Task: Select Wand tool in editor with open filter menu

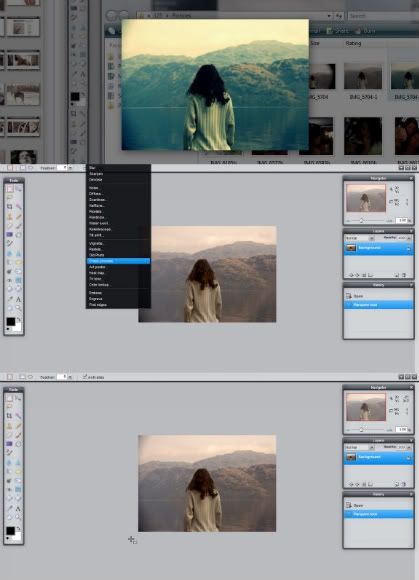Action: (x=18, y=207)
